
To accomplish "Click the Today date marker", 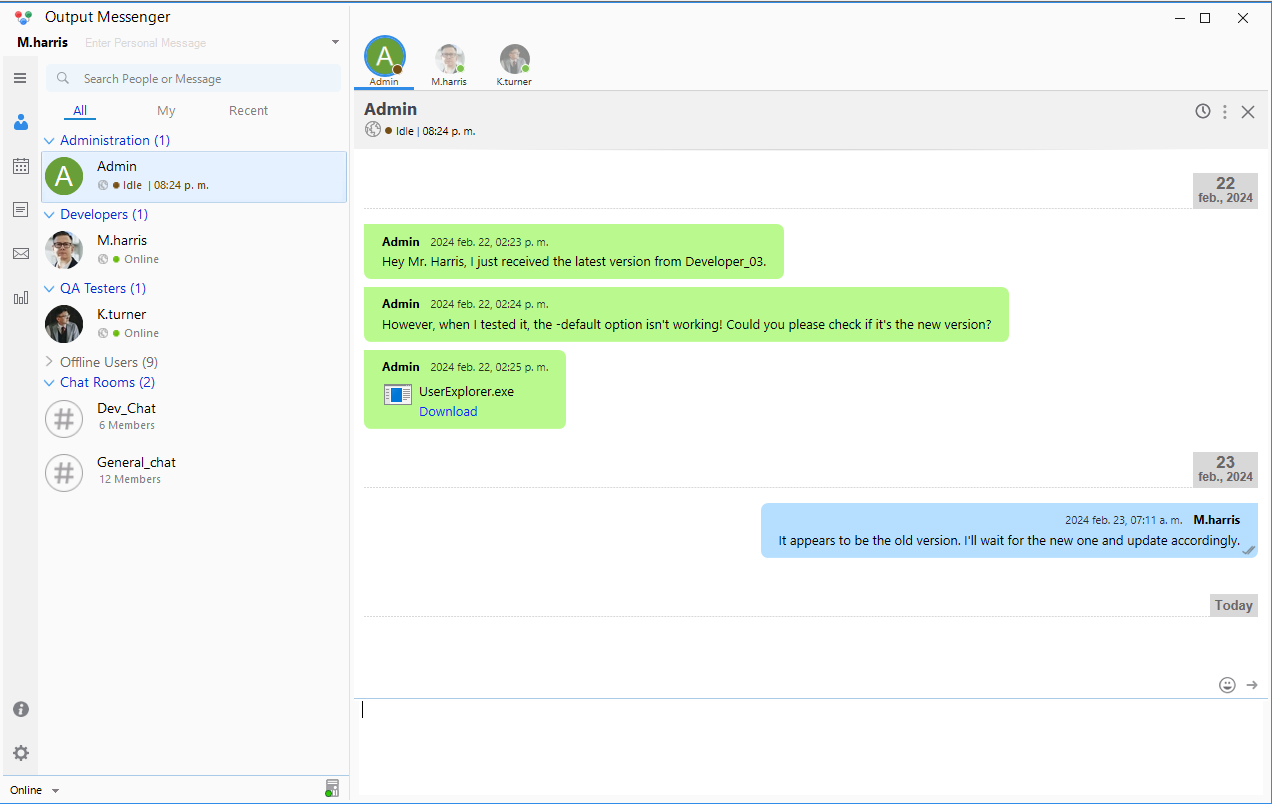I will point(1233,605).
